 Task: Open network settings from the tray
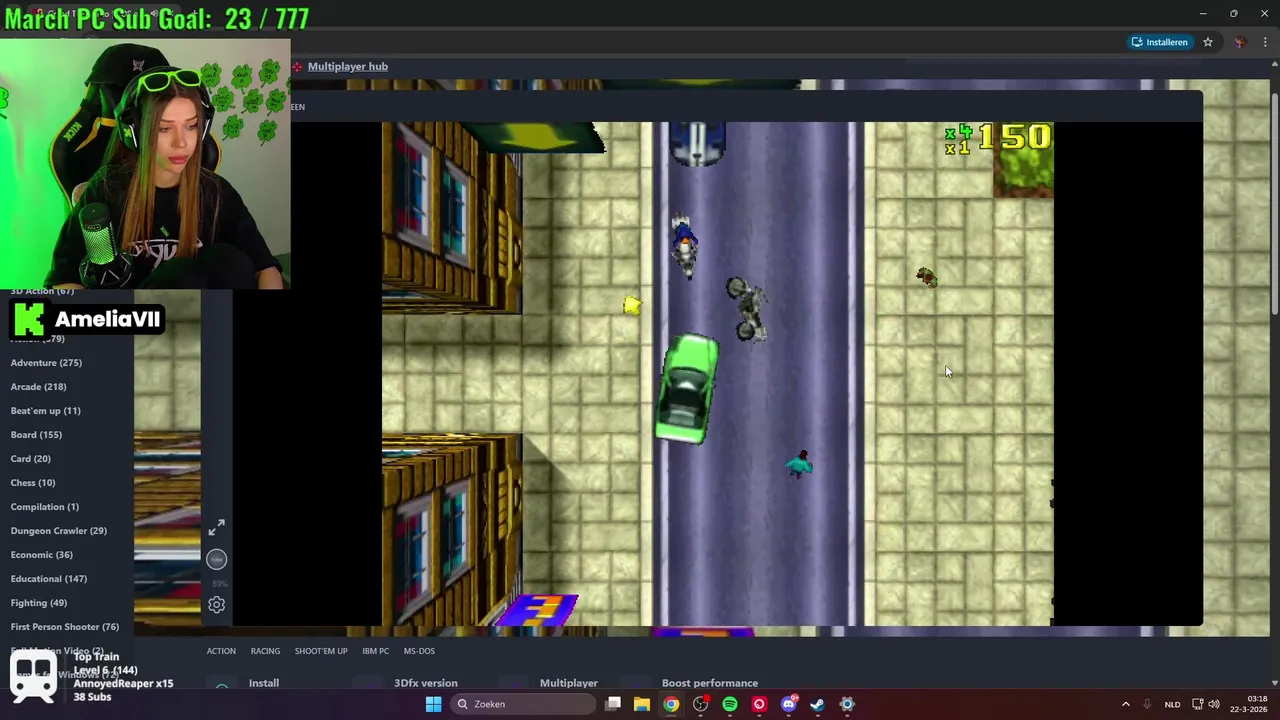coord(1197,704)
